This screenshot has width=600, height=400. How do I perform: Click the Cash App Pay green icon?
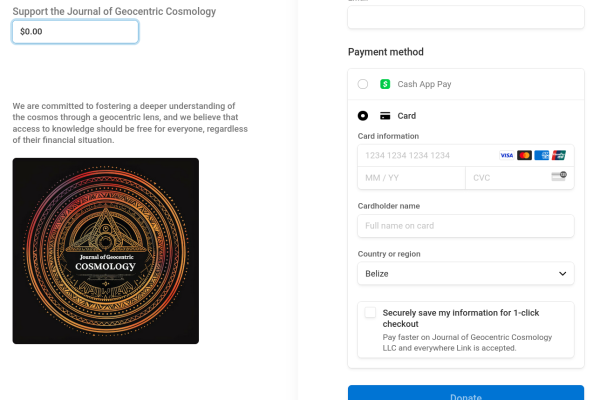(385, 84)
